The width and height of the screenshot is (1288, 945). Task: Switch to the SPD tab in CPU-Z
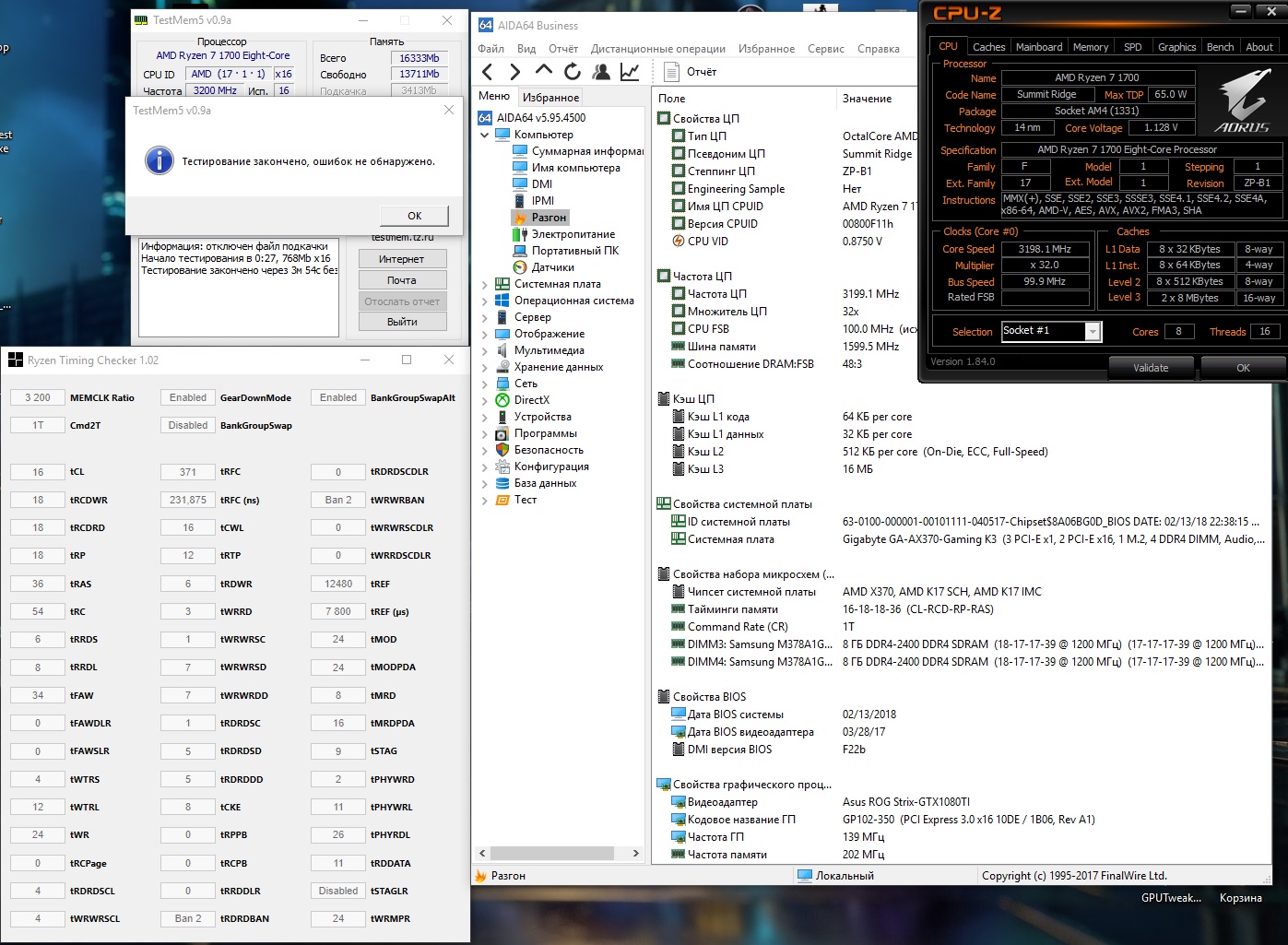coord(1133,47)
